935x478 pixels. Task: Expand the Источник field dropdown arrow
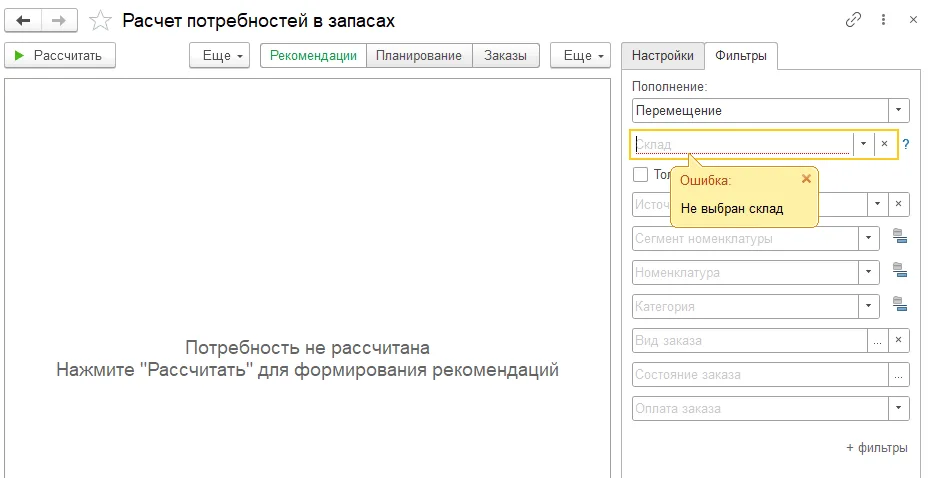tap(877, 204)
